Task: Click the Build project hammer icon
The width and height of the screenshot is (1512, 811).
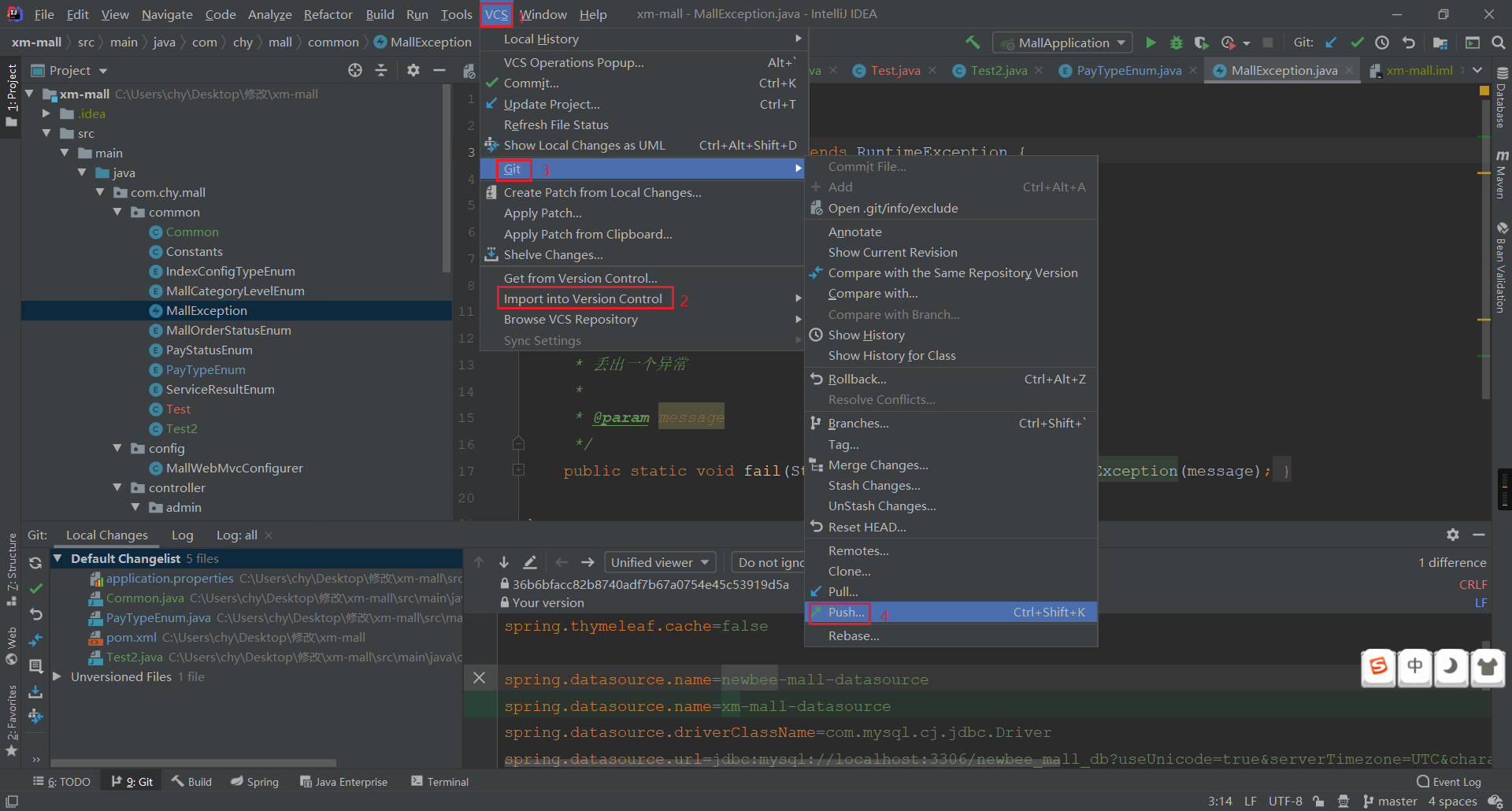Action: (973, 43)
